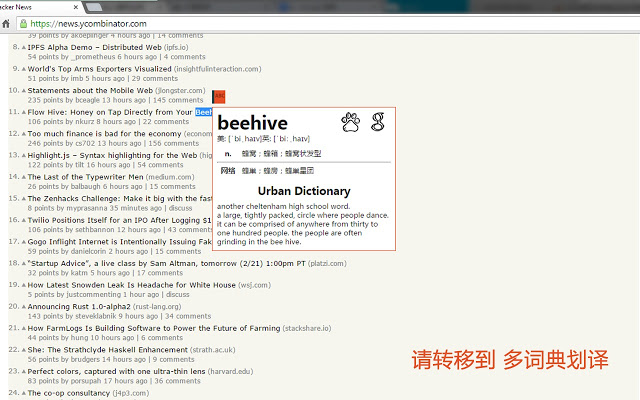Upvote She: Strathclyde Haskell Enhancement story

click(24, 350)
